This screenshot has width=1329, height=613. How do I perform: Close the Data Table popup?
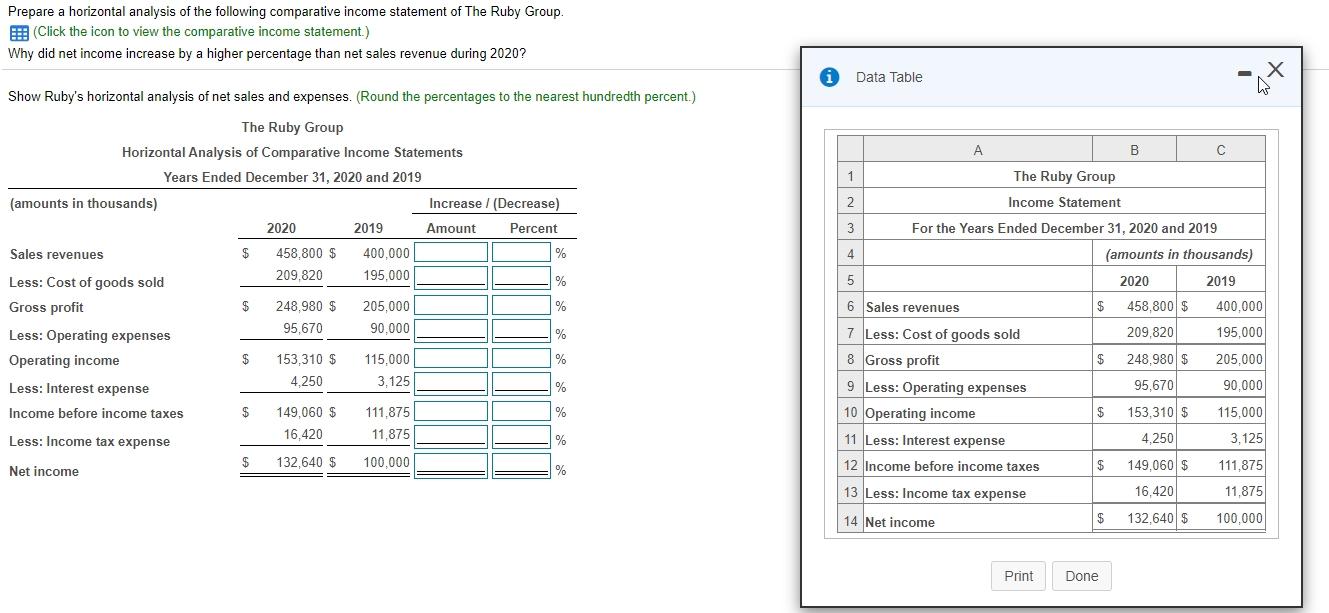[x=1274, y=69]
